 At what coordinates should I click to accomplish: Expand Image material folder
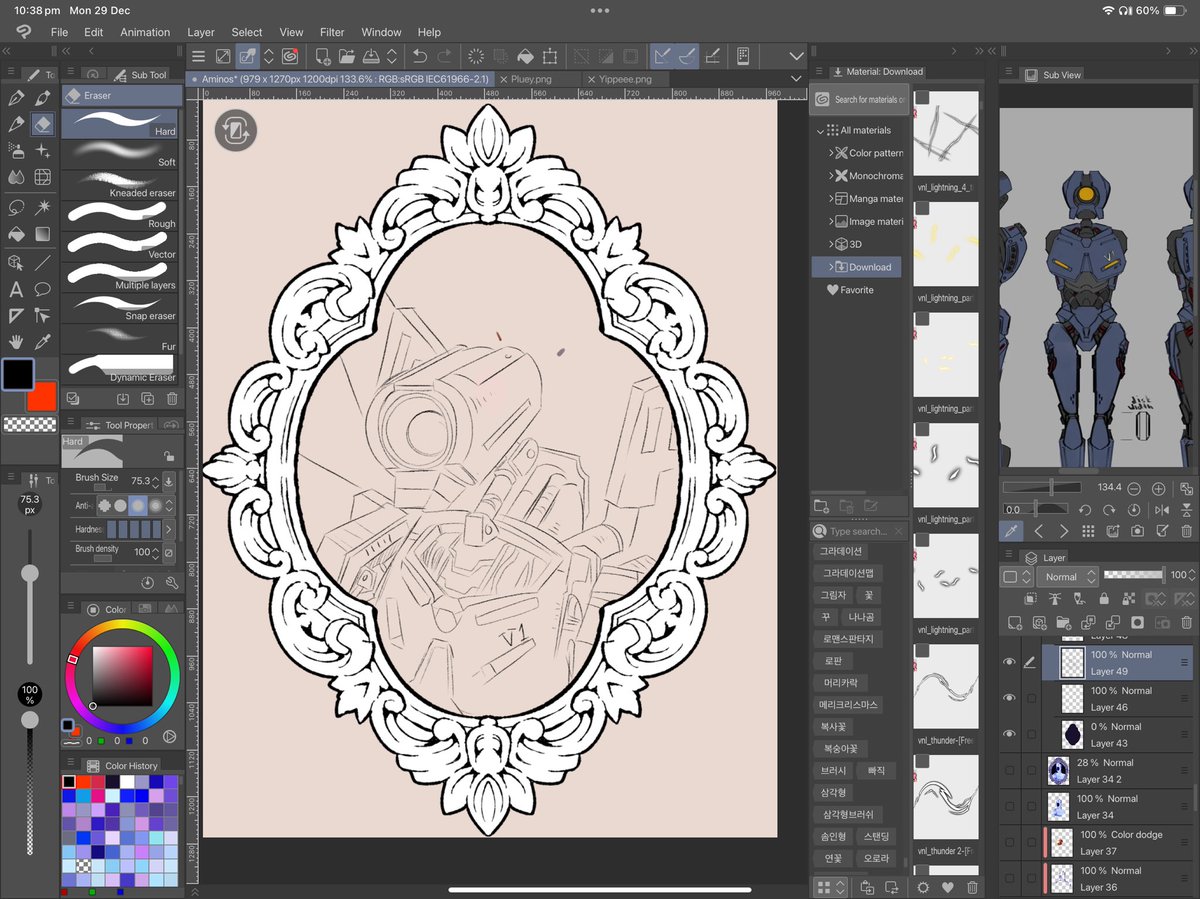(x=831, y=222)
